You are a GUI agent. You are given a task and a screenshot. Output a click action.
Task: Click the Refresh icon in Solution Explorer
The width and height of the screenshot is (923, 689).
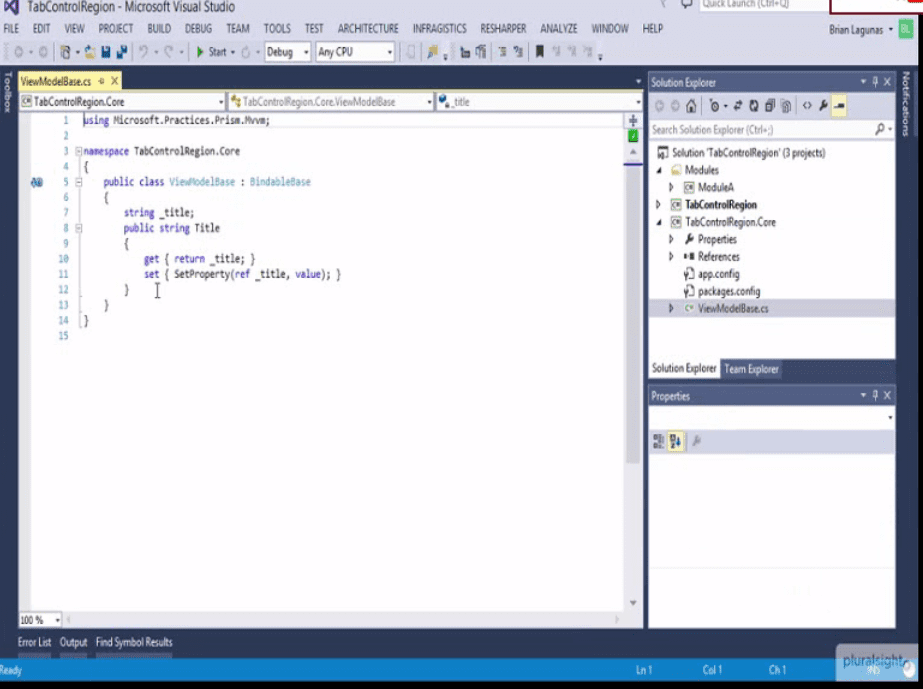pos(753,106)
